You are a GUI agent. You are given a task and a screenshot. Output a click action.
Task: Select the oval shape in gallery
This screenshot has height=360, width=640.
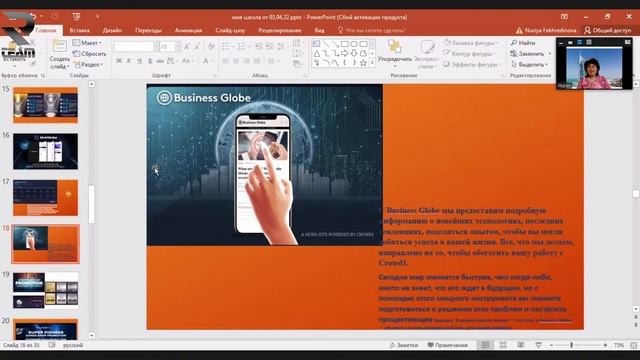point(354,44)
